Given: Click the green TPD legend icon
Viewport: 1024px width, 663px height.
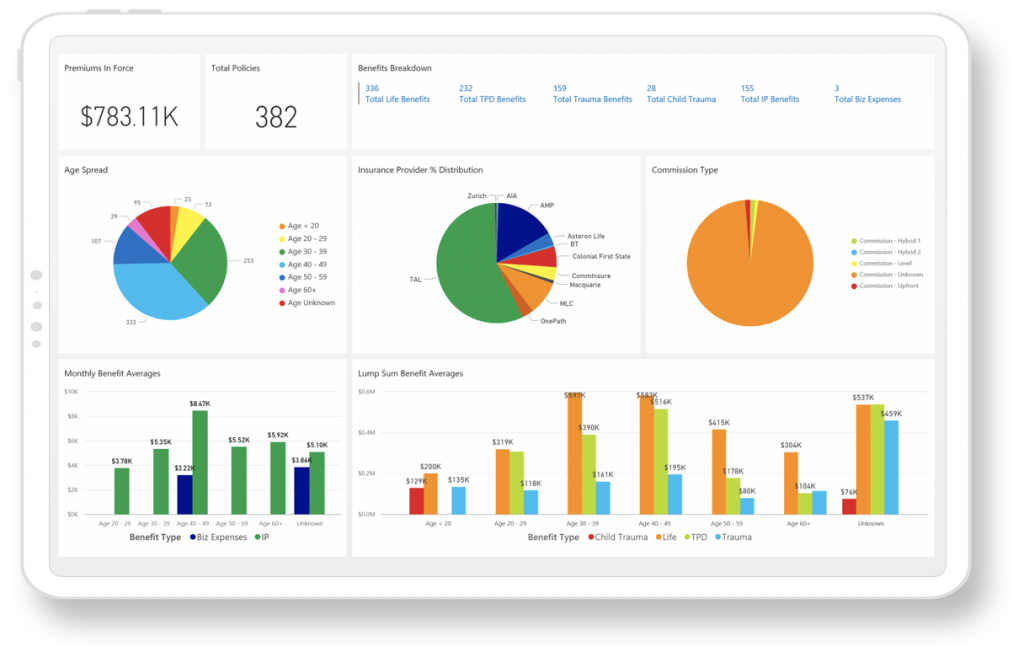Looking at the screenshot, I should point(686,536).
